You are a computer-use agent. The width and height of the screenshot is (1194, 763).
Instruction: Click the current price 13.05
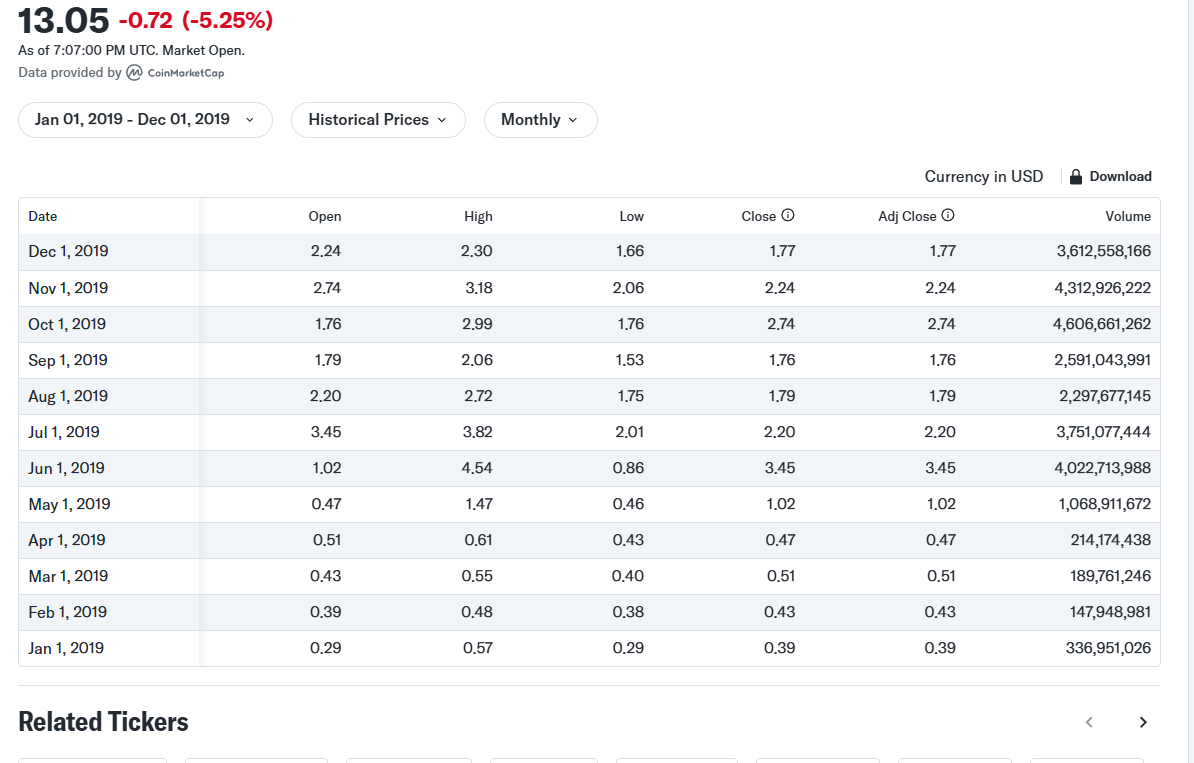[x=64, y=21]
